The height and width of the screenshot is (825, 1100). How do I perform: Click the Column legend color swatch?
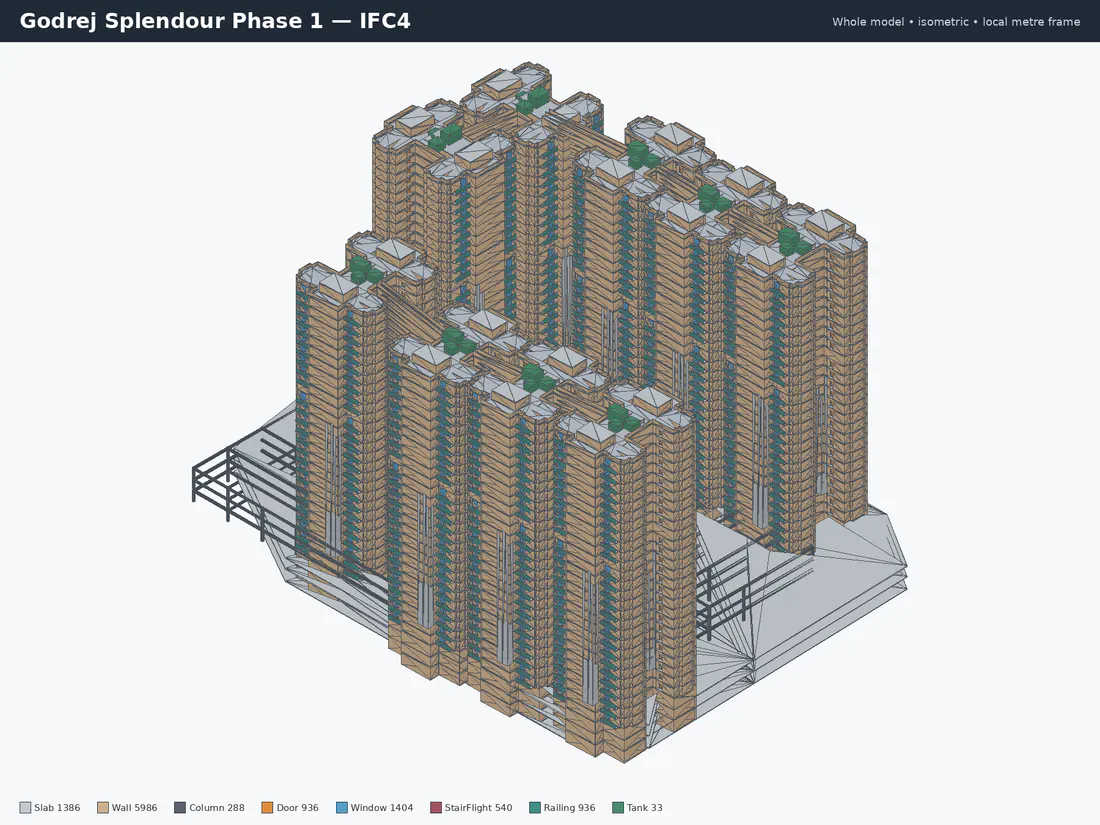[180, 807]
